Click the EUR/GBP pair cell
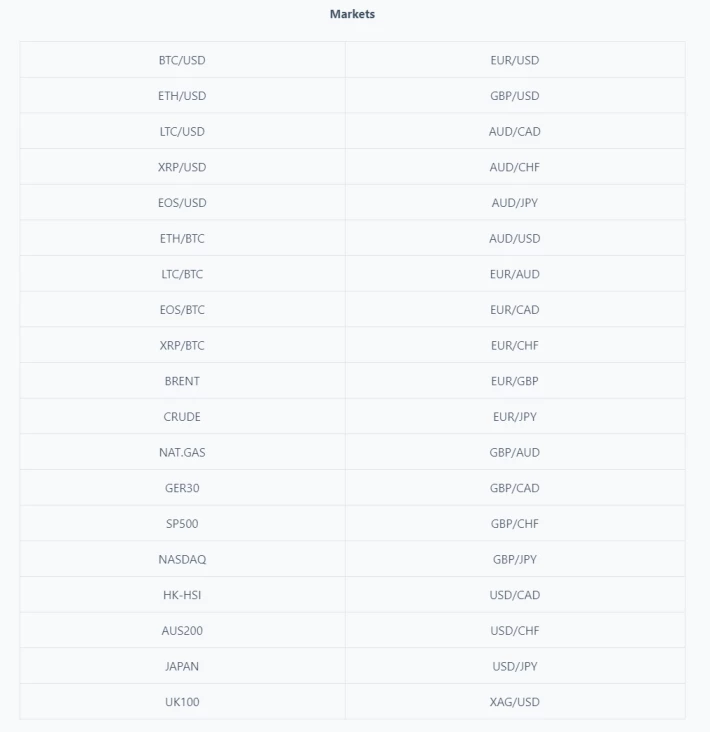 [515, 381]
